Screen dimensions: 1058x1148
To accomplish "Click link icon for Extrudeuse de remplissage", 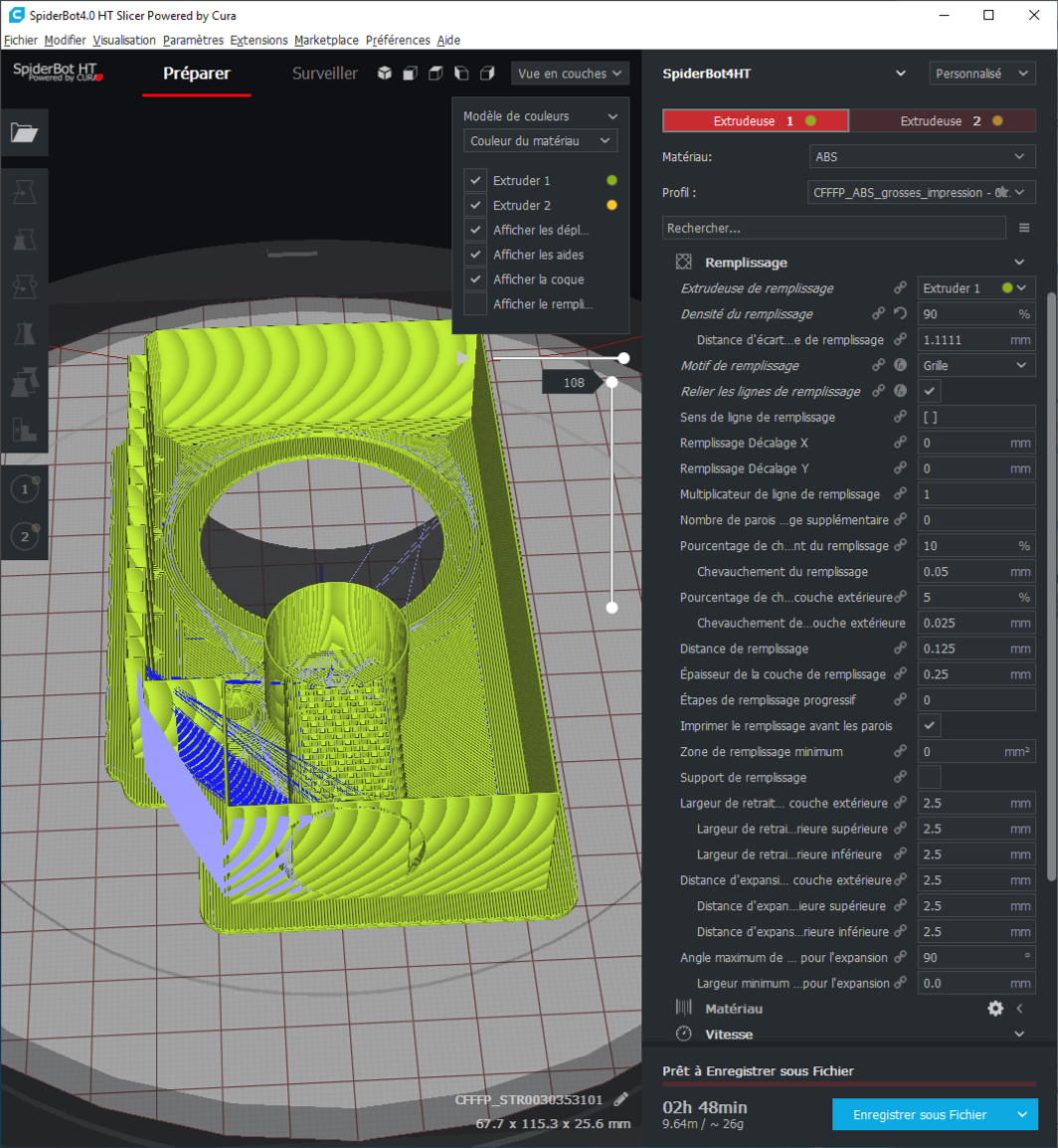I will click(900, 287).
